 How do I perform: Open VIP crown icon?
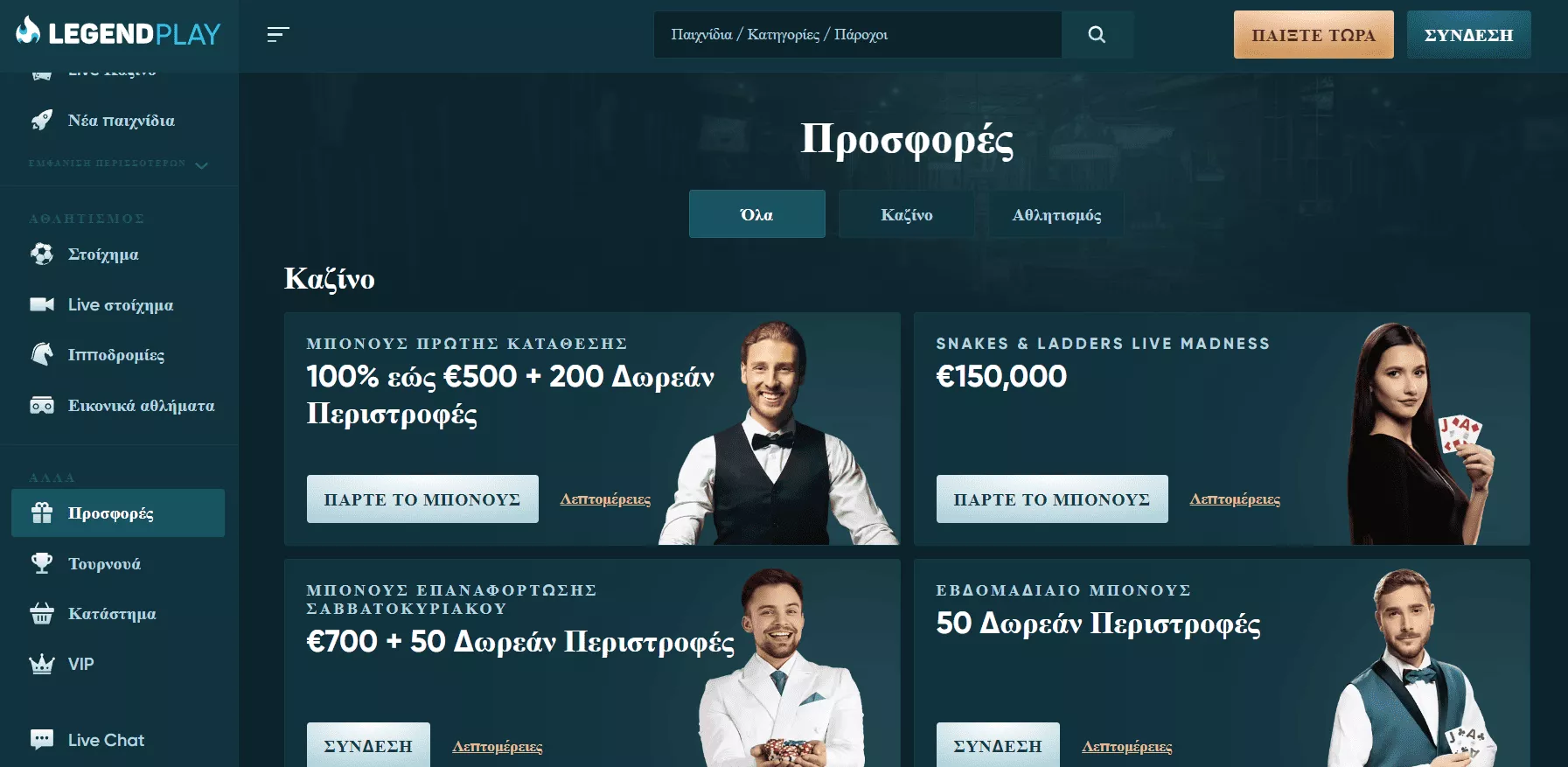pos(42,665)
